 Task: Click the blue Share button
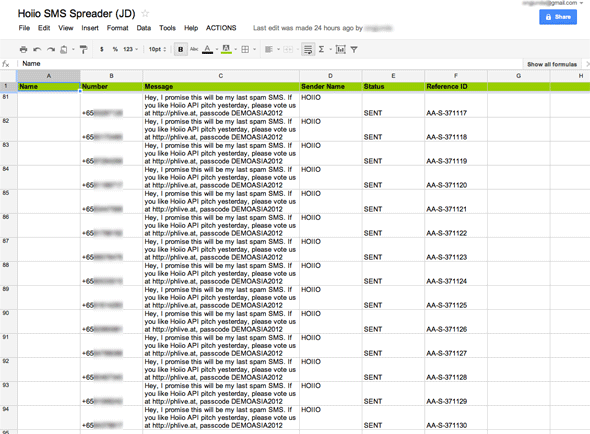pyautogui.click(x=558, y=17)
